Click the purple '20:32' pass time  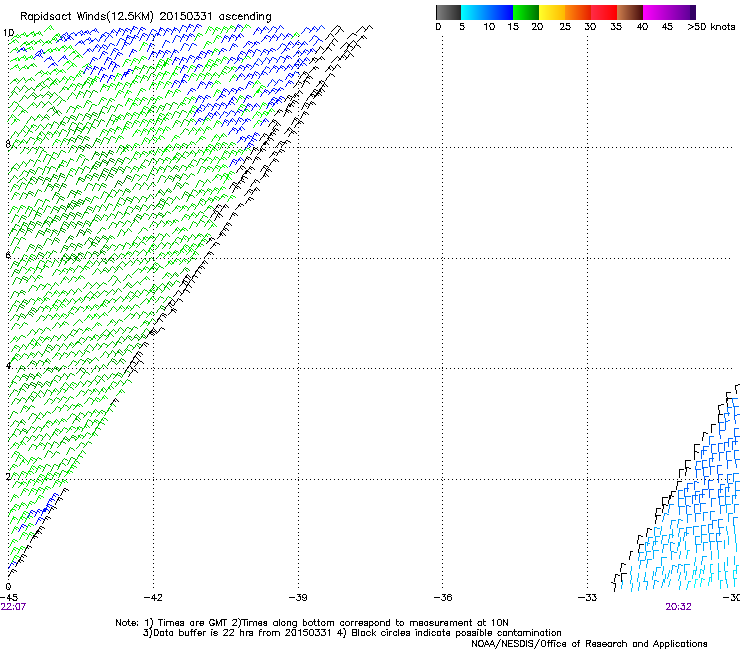678,607
